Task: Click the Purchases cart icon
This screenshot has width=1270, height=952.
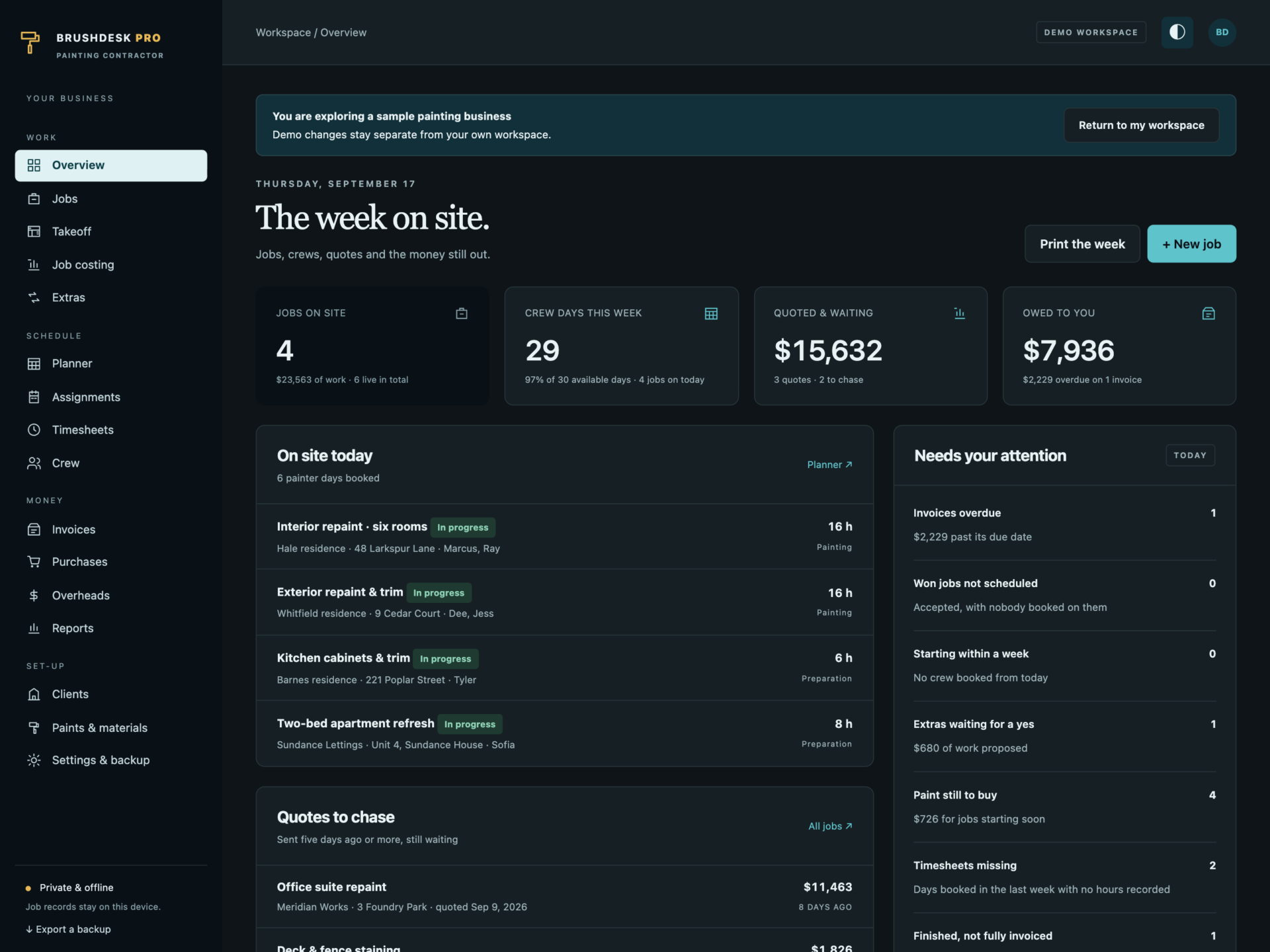Action: (34, 562)
